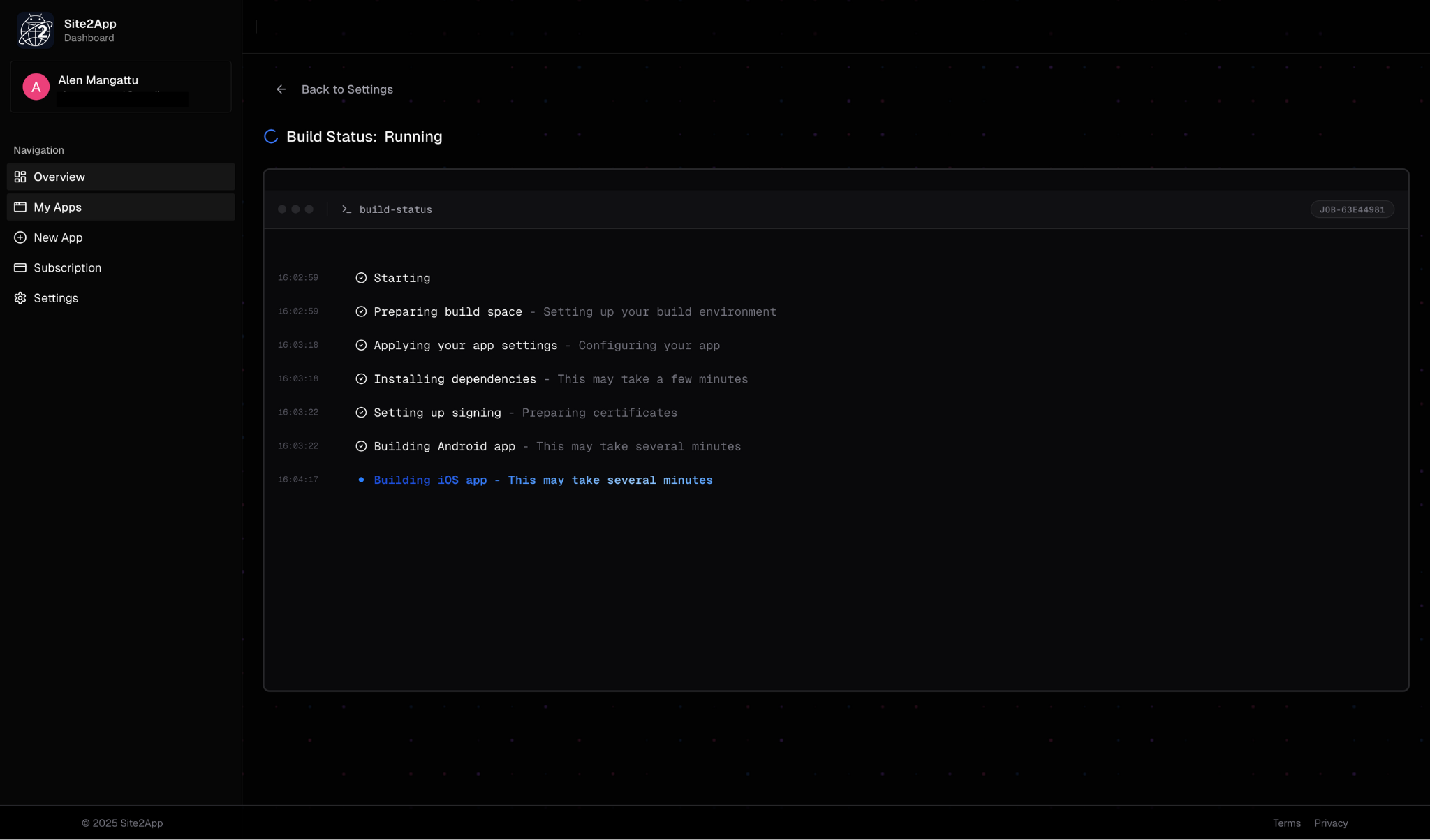
Task: Open the Privacy link in footer
Action: (x=1331, y=823)
